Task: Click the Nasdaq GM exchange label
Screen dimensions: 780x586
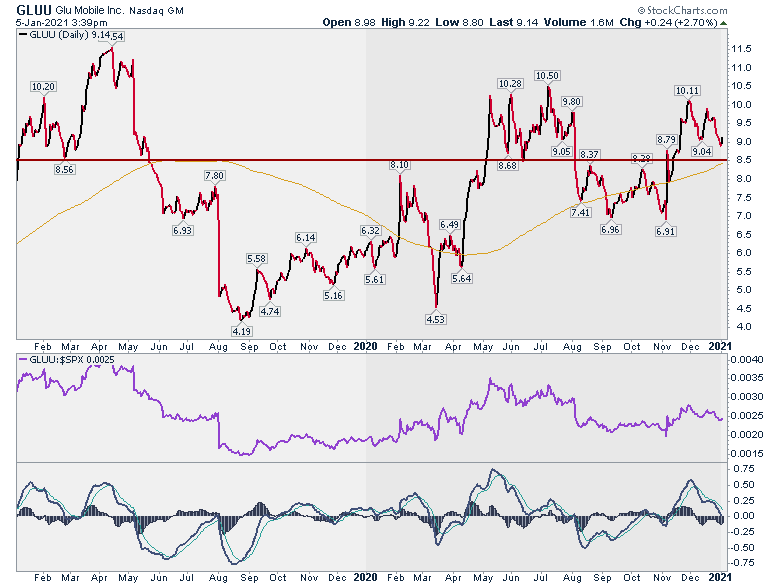Action: (x=156, y=10)
